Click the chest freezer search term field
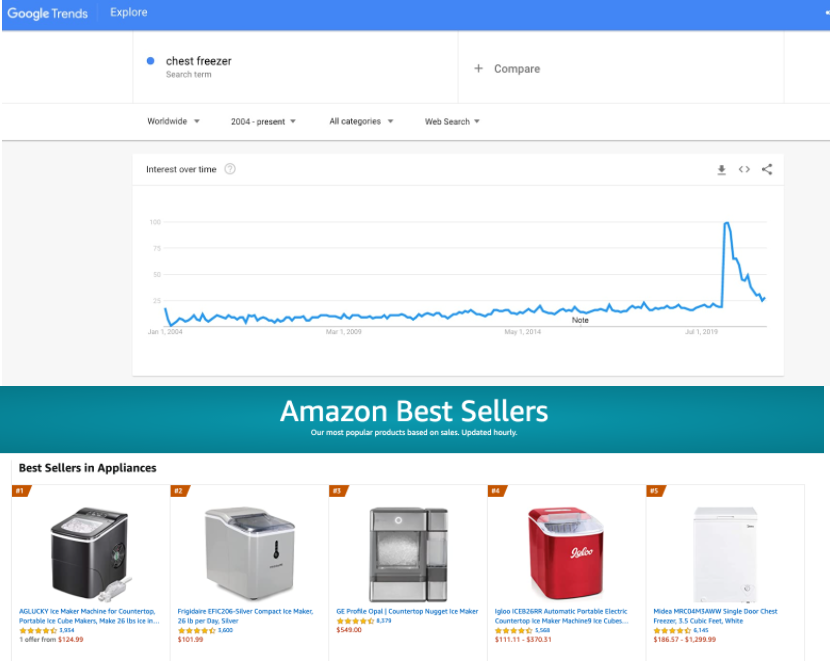Image resolution: width=830 pixels, height=664 pixels. [295, 67]
